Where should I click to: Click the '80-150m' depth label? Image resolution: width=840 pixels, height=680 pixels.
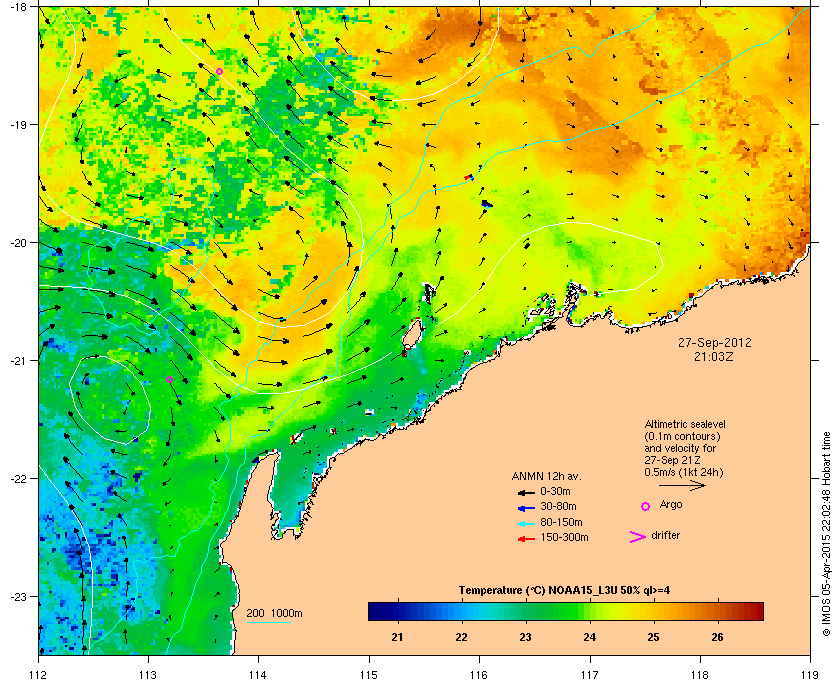[561, 522]
